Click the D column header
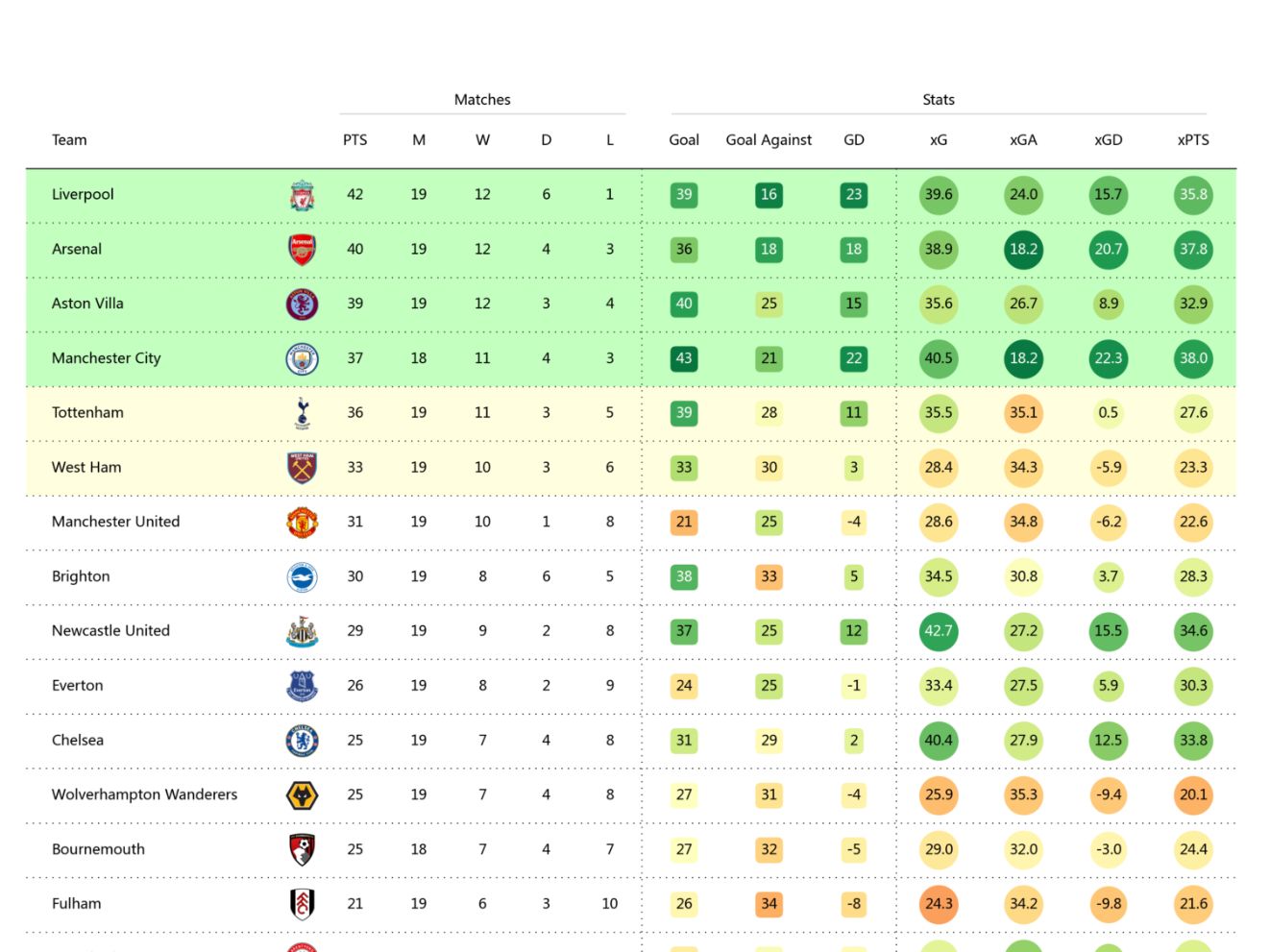The height and width of the screenshot is (952, 1270). click(x=546, y=140)
